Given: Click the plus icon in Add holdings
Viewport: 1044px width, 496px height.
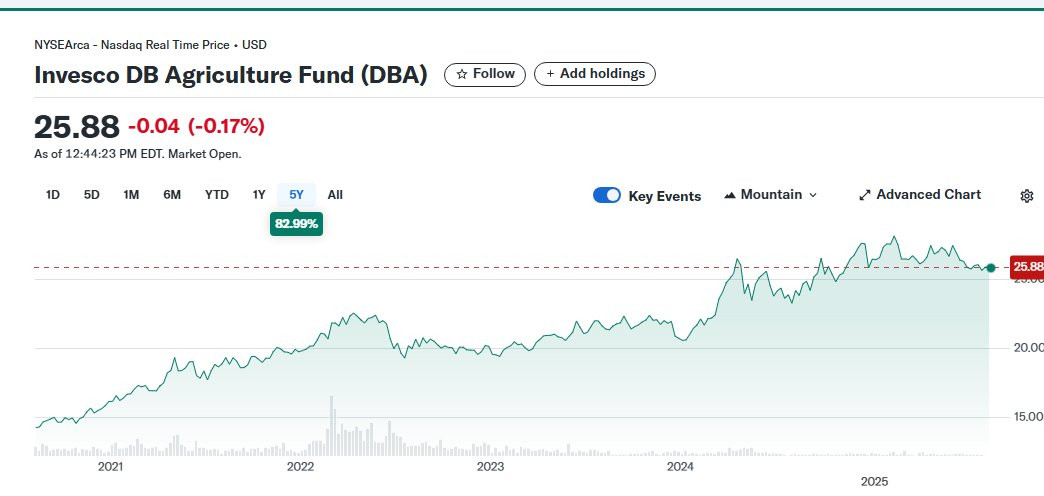Looking at the screenshot, I should coord(550,74).
